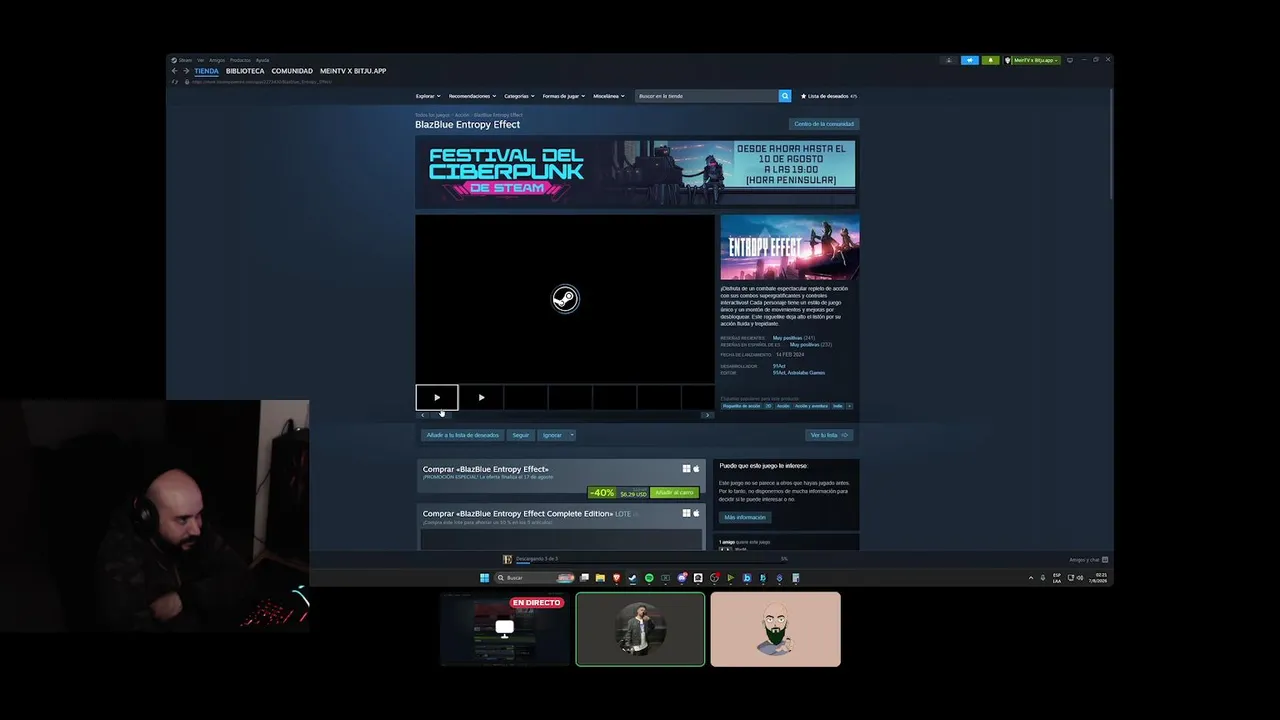
Task: Click the Festival del Ciberpunk banner
Action: tap(637, 172)
